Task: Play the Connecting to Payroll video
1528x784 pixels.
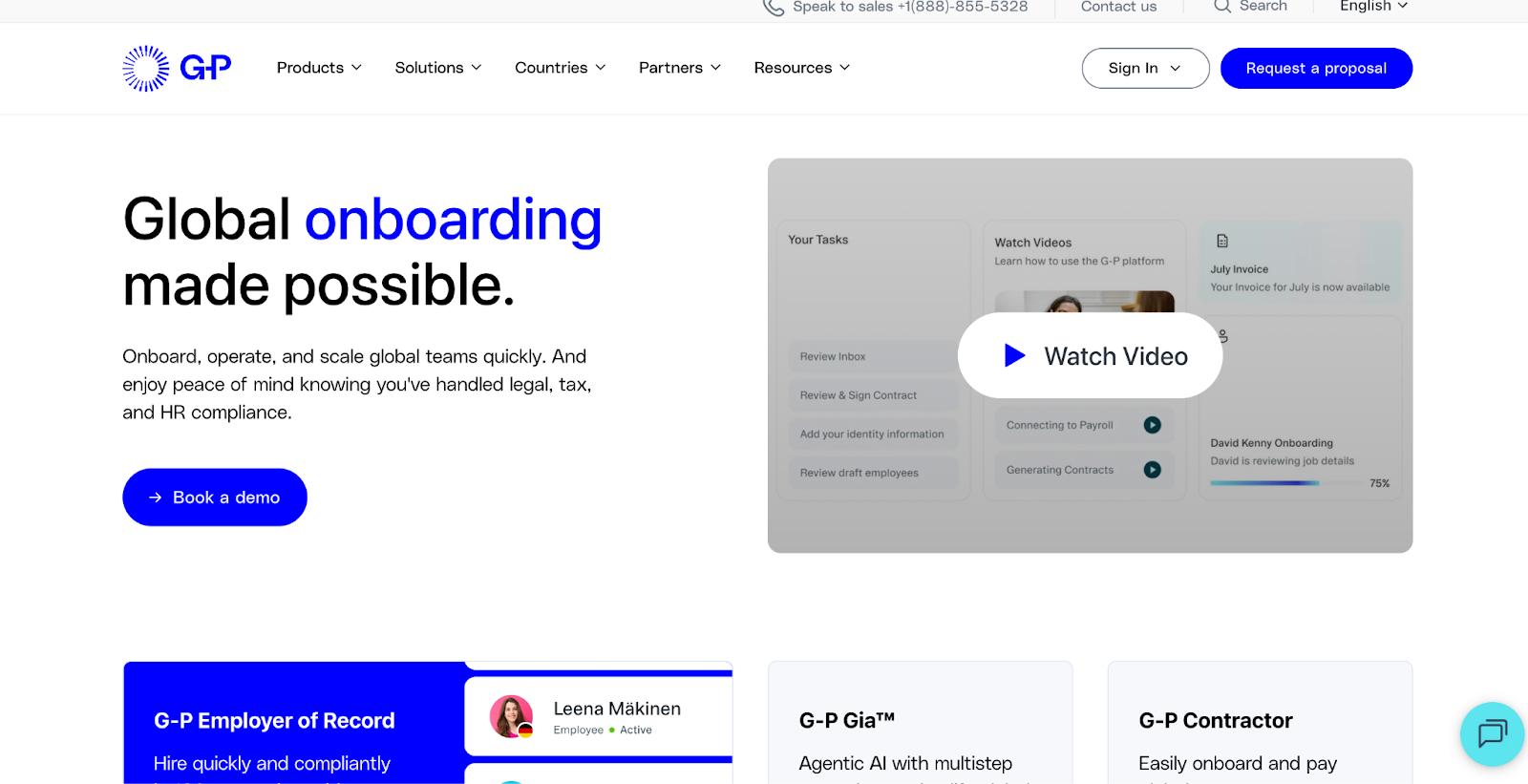Action: click(1153, 425)
